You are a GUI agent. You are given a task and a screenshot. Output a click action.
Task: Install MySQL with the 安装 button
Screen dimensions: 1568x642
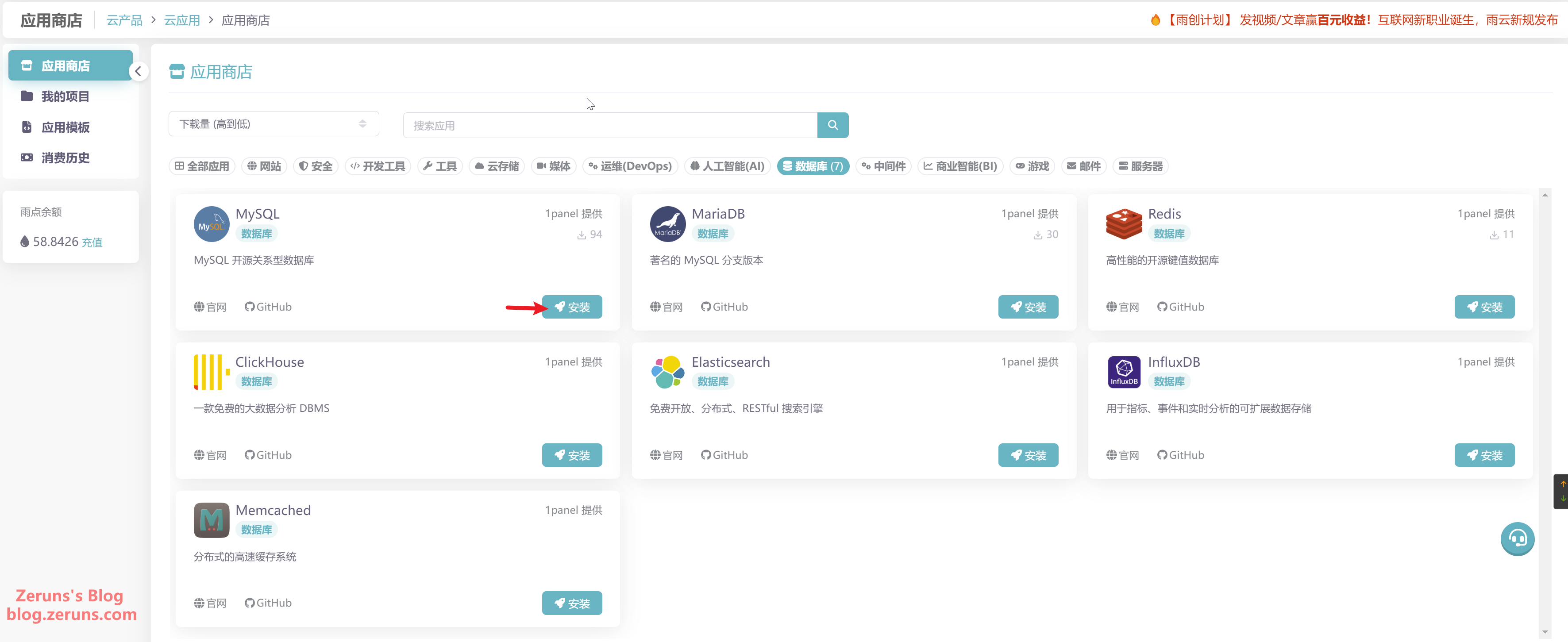(x=571, y=307)
